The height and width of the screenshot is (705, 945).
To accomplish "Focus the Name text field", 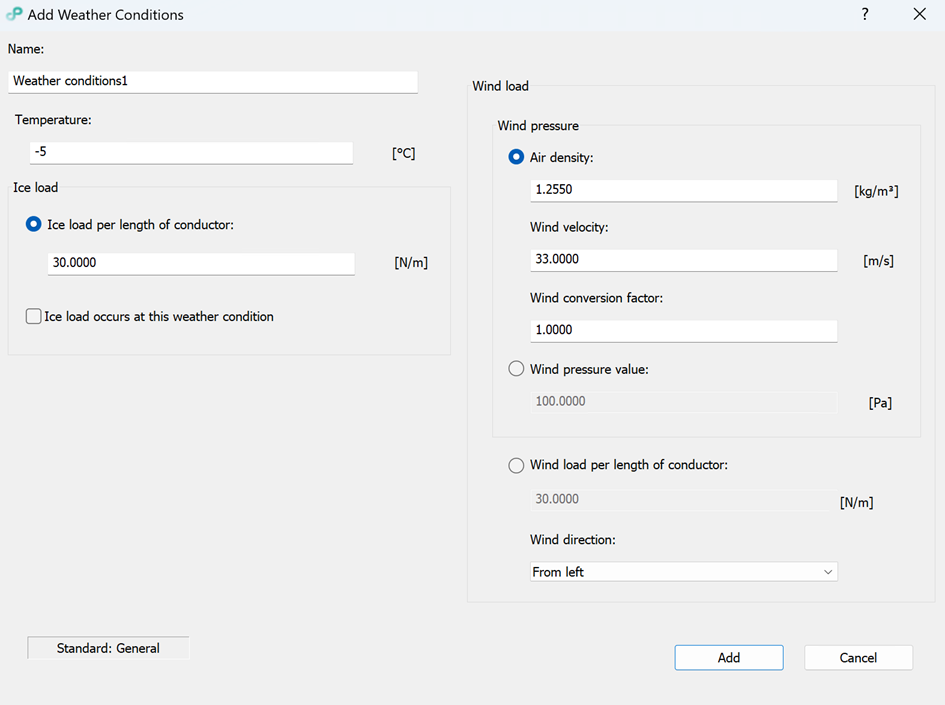I will (212, 81).
